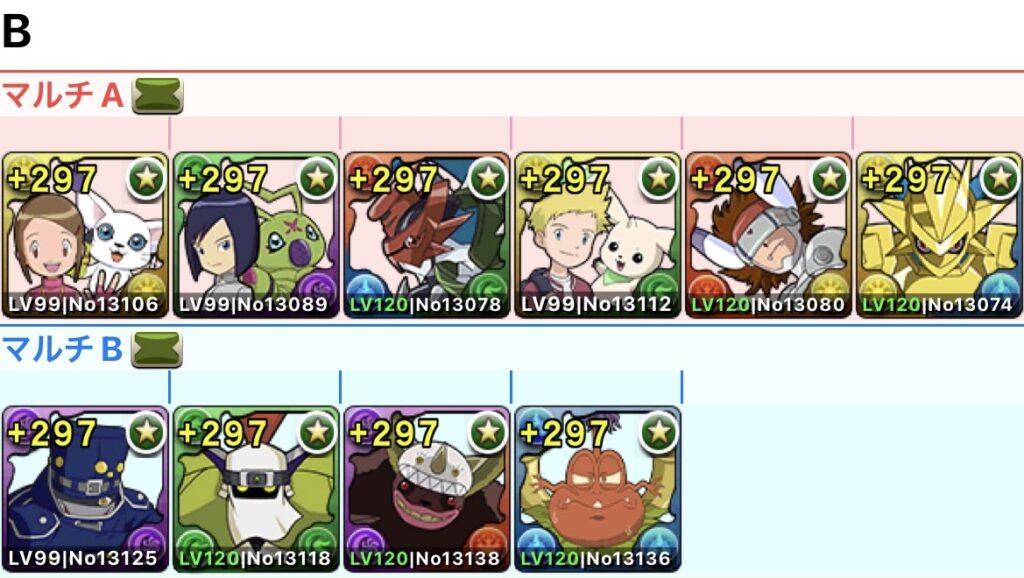1024x578 pixels.
Task: Open monster card No13080
Action: click(768, 235)
